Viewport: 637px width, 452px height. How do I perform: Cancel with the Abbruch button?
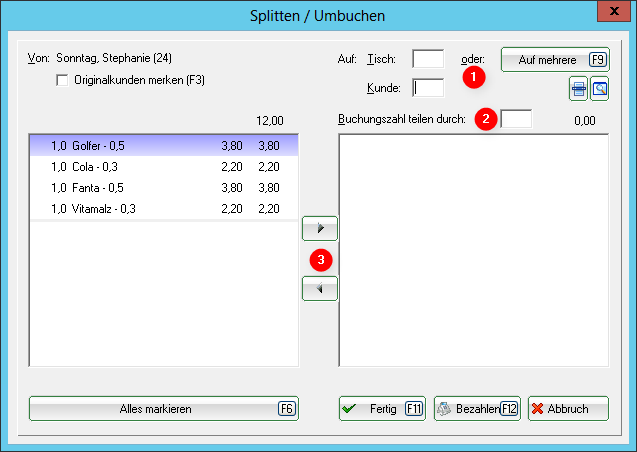pyautogui.click(x=568, y=409)
